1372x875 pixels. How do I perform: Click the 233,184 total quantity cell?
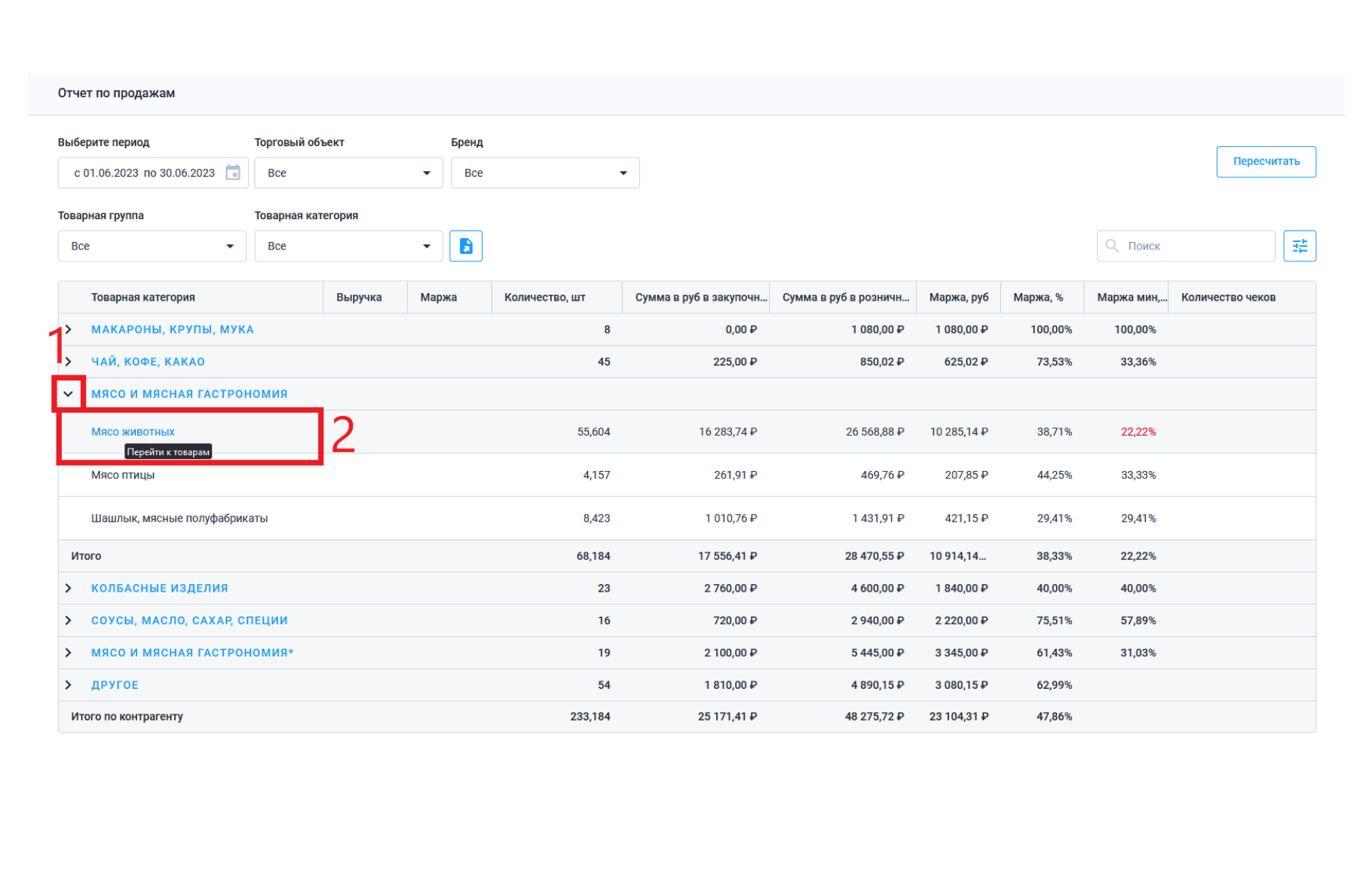[x=590, y=717]
